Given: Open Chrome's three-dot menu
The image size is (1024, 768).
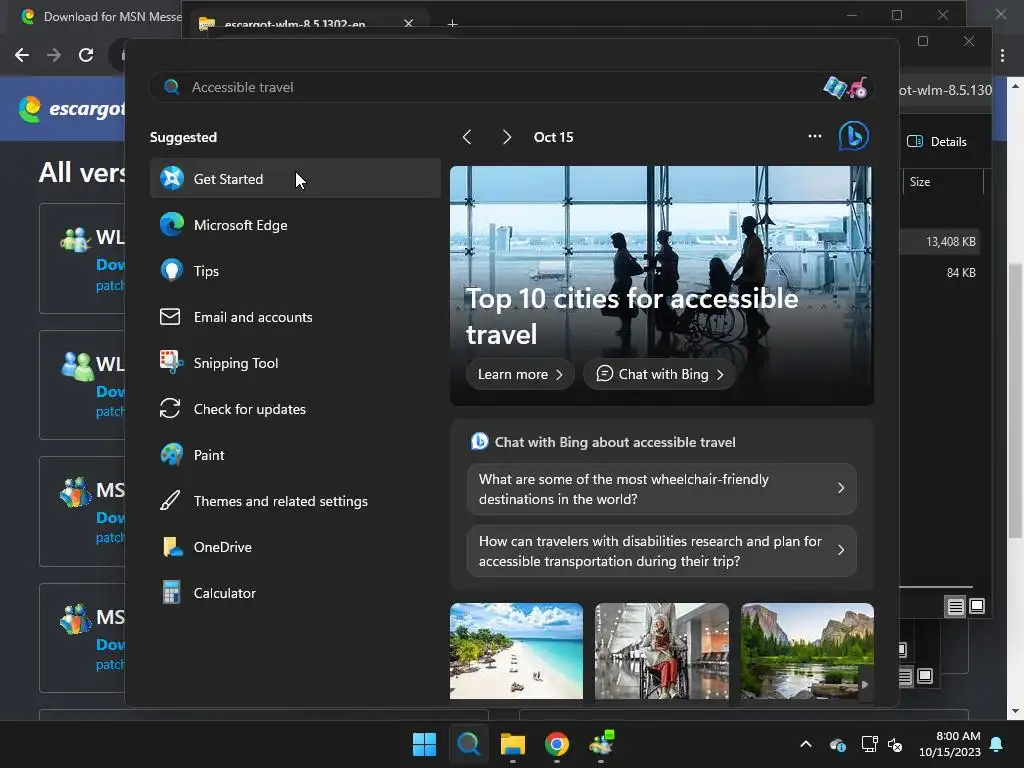Looking at the screenshot, I should coord(1002,56).
